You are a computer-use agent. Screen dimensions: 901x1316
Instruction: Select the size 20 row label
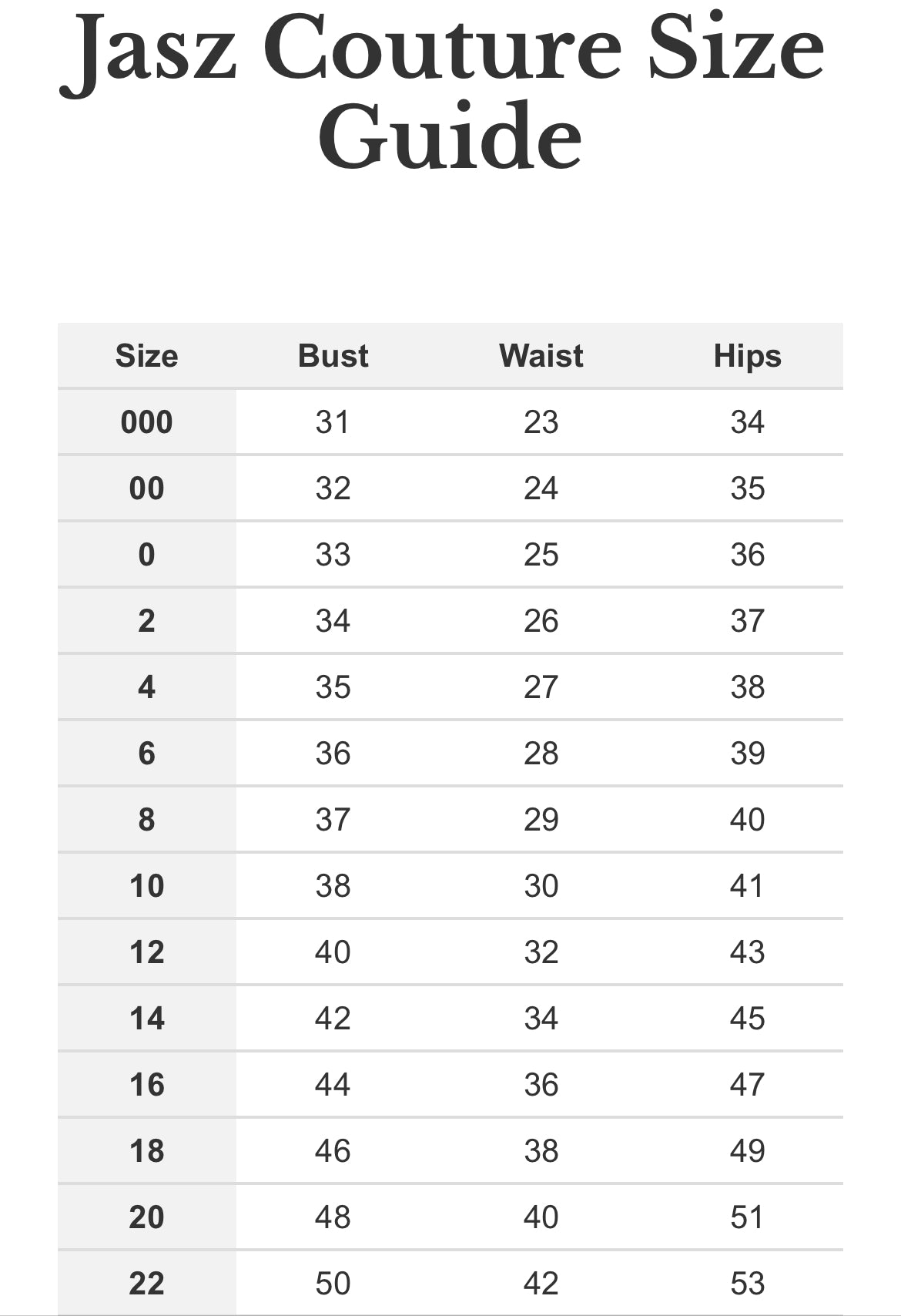[x=146, y=1217]
